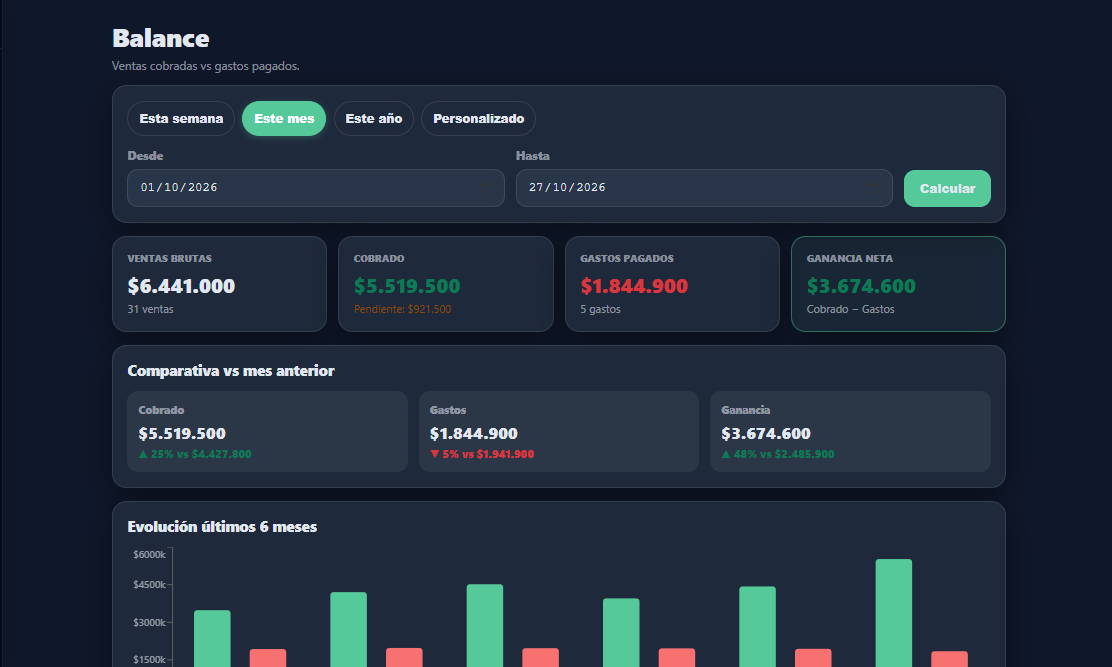Click the Cobrado – Gastos caption
This screenshot has height=667, width=1112.
(x=850, y=309)
